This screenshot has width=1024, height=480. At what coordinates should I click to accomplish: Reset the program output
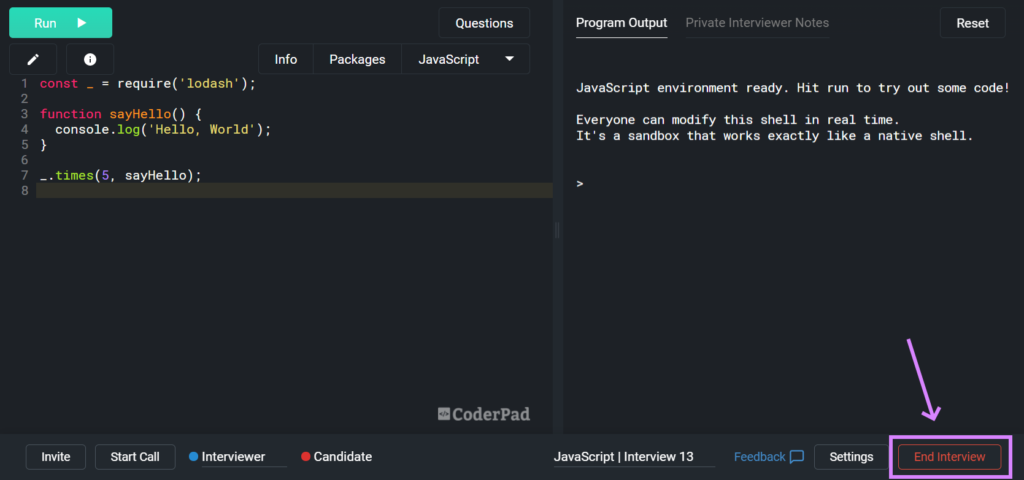[x=972, y=23]
